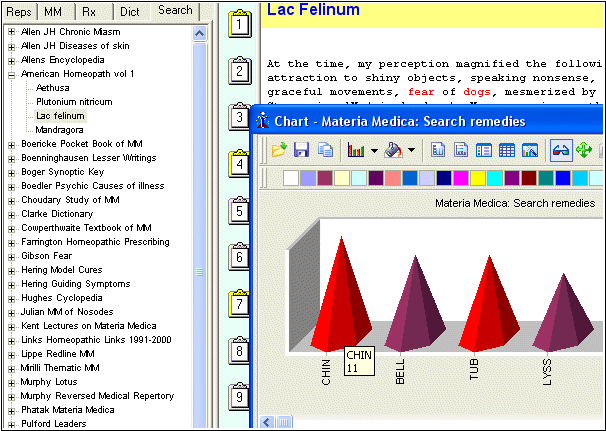Open chart type dropdown arrow
The height and width of the screenshot is (431, 606).
point(374,150)
